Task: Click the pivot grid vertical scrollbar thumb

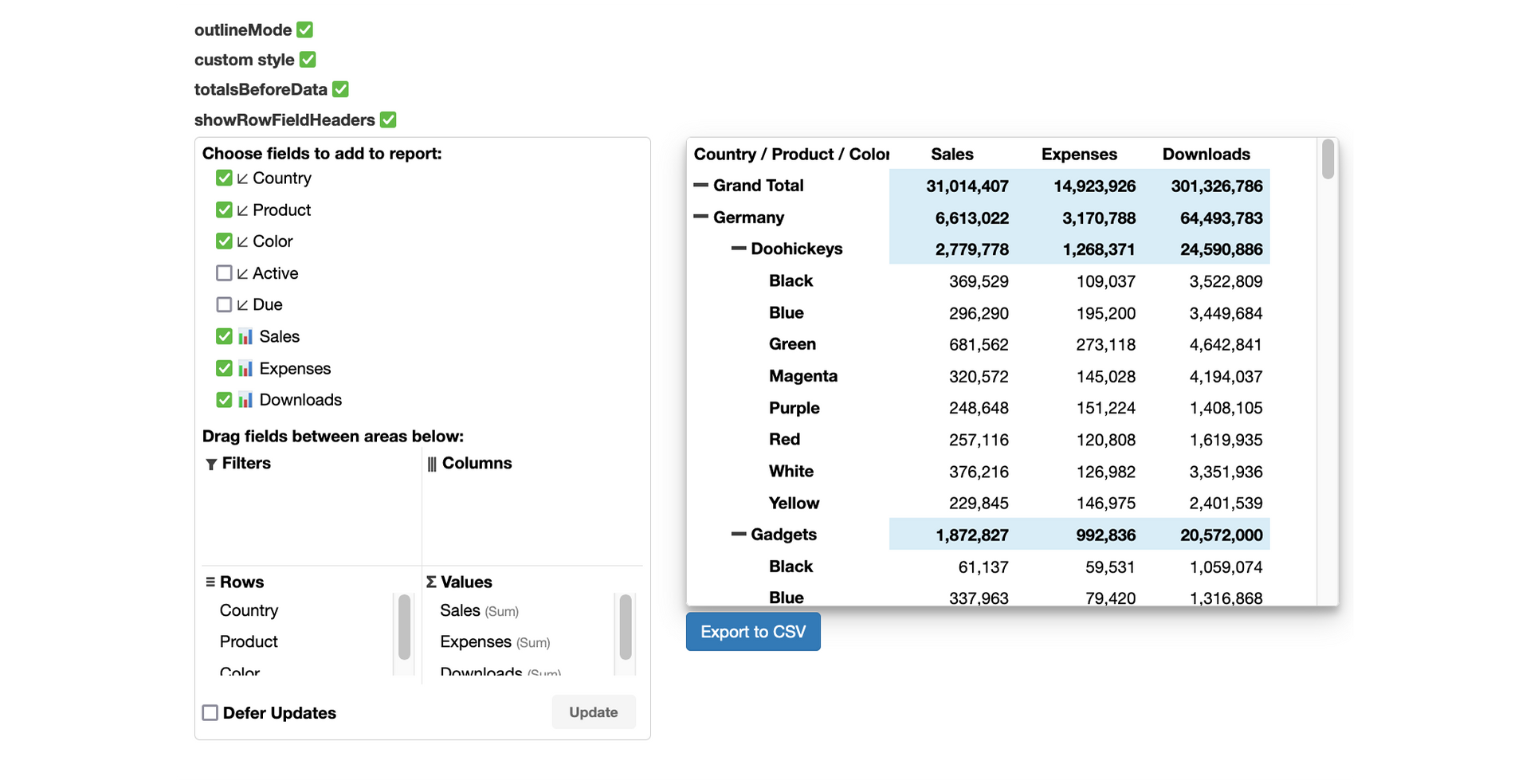Action: point(1328,159)
